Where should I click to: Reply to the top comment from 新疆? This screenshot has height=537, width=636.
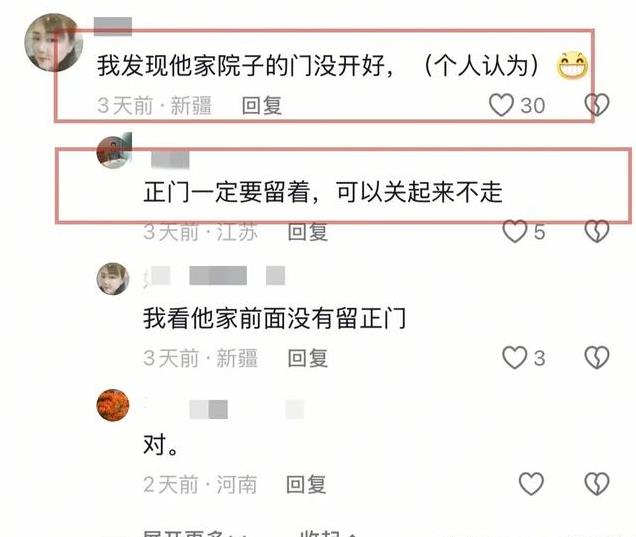tap(262, 106)
